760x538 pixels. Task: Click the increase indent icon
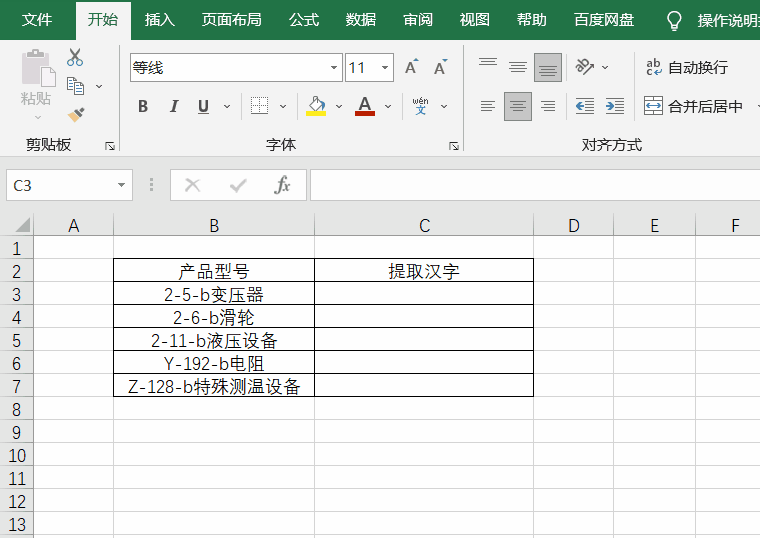[x=615, y=106]
